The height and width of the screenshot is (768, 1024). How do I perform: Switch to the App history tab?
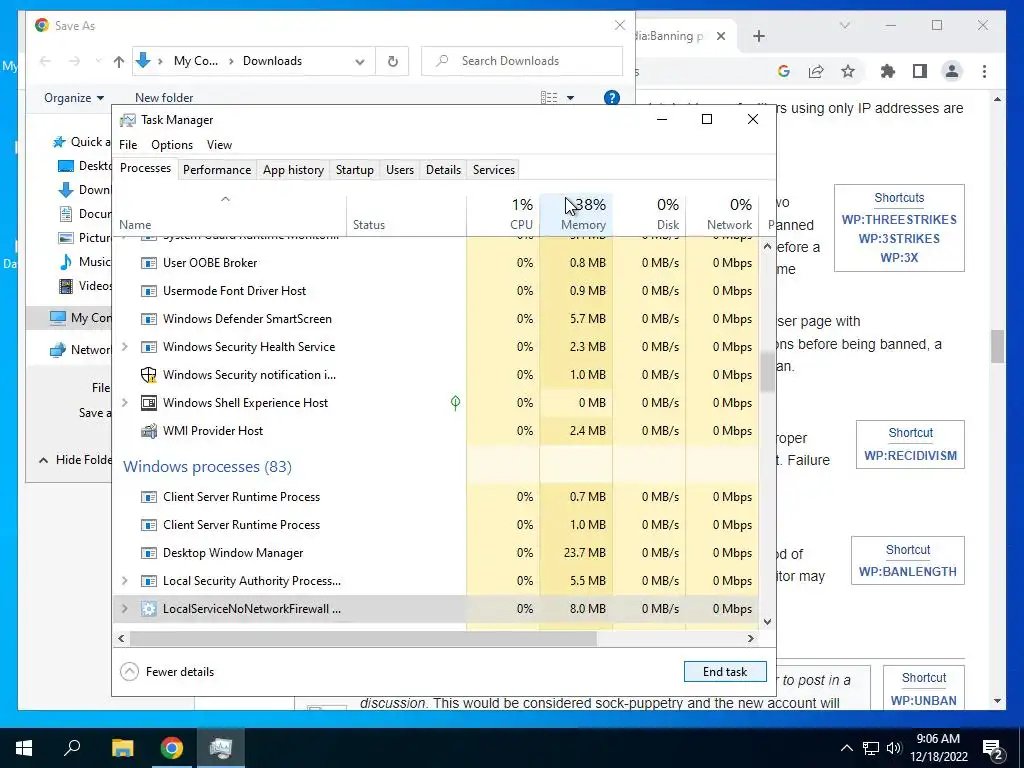(x=293, y=170)
